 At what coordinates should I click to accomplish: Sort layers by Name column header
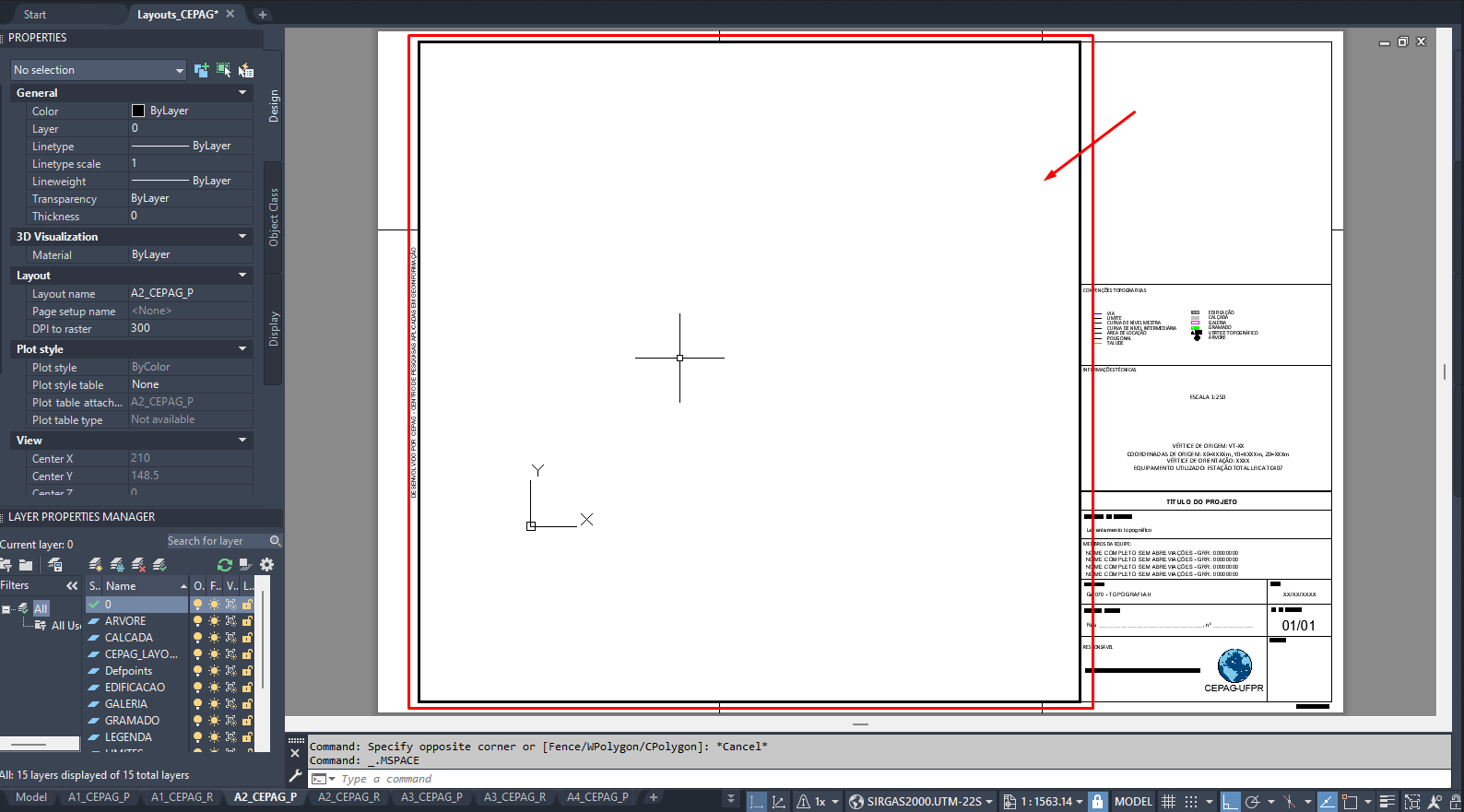[145, 585]
